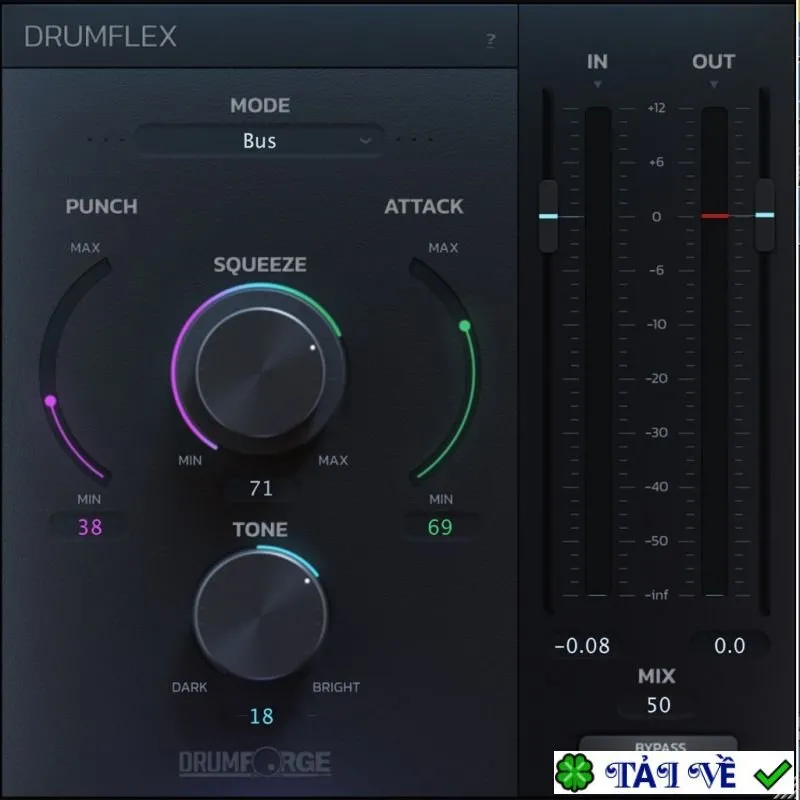Click the MAX label above the Punch arc
Screen dimensions: 800x800
[85, 248]
